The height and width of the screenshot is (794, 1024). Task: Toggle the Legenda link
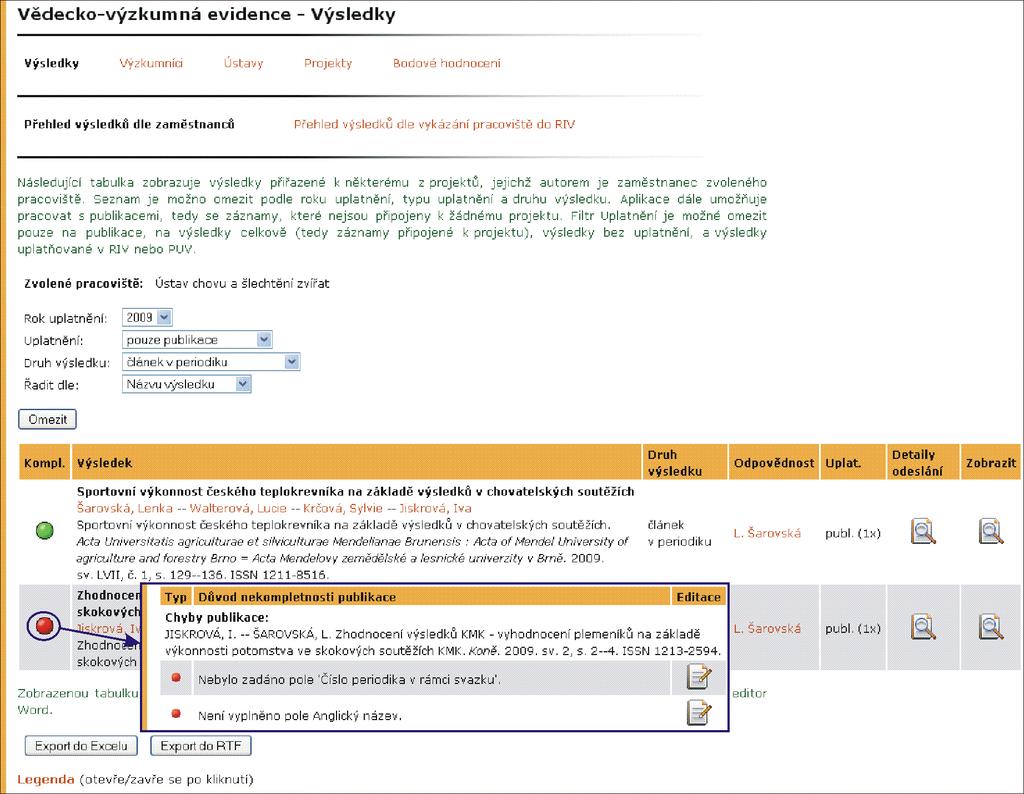46,779
